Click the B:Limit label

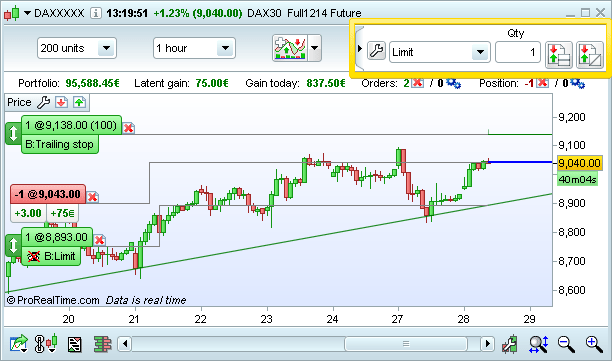51,256
